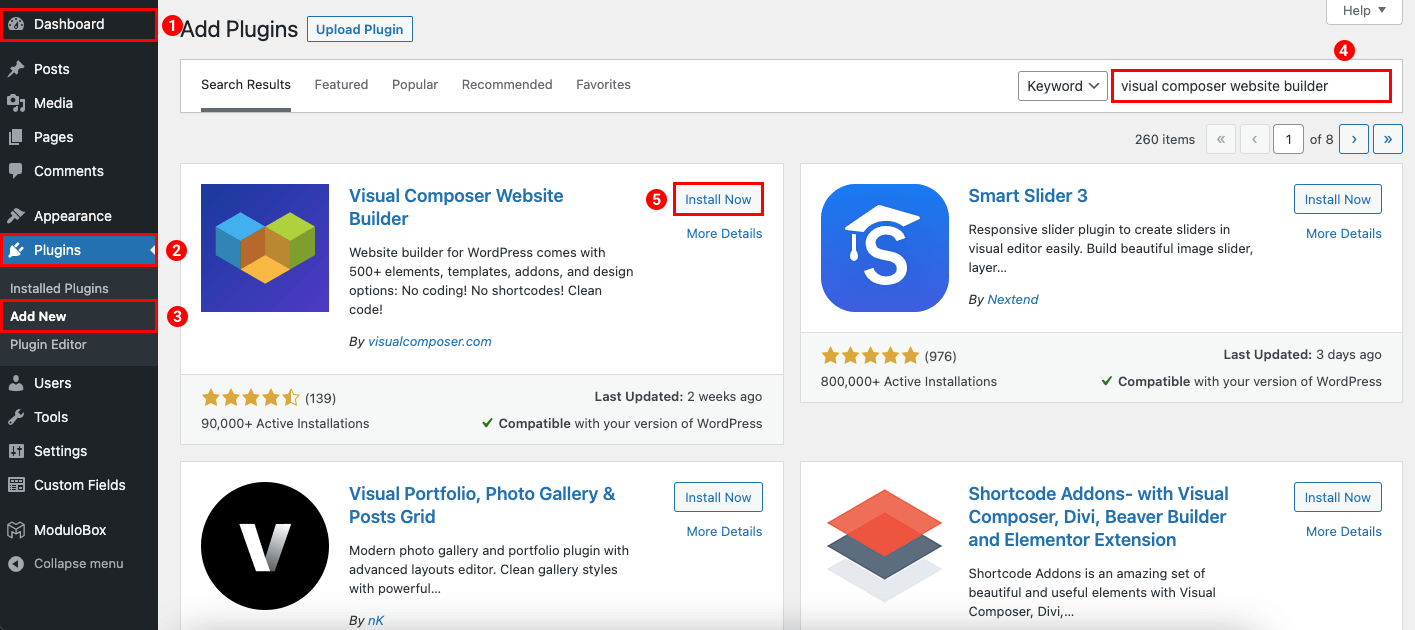Click '90,000+ Active Installations' text
This screenshot has height=630, width=1415.
(x=285, y=423)
